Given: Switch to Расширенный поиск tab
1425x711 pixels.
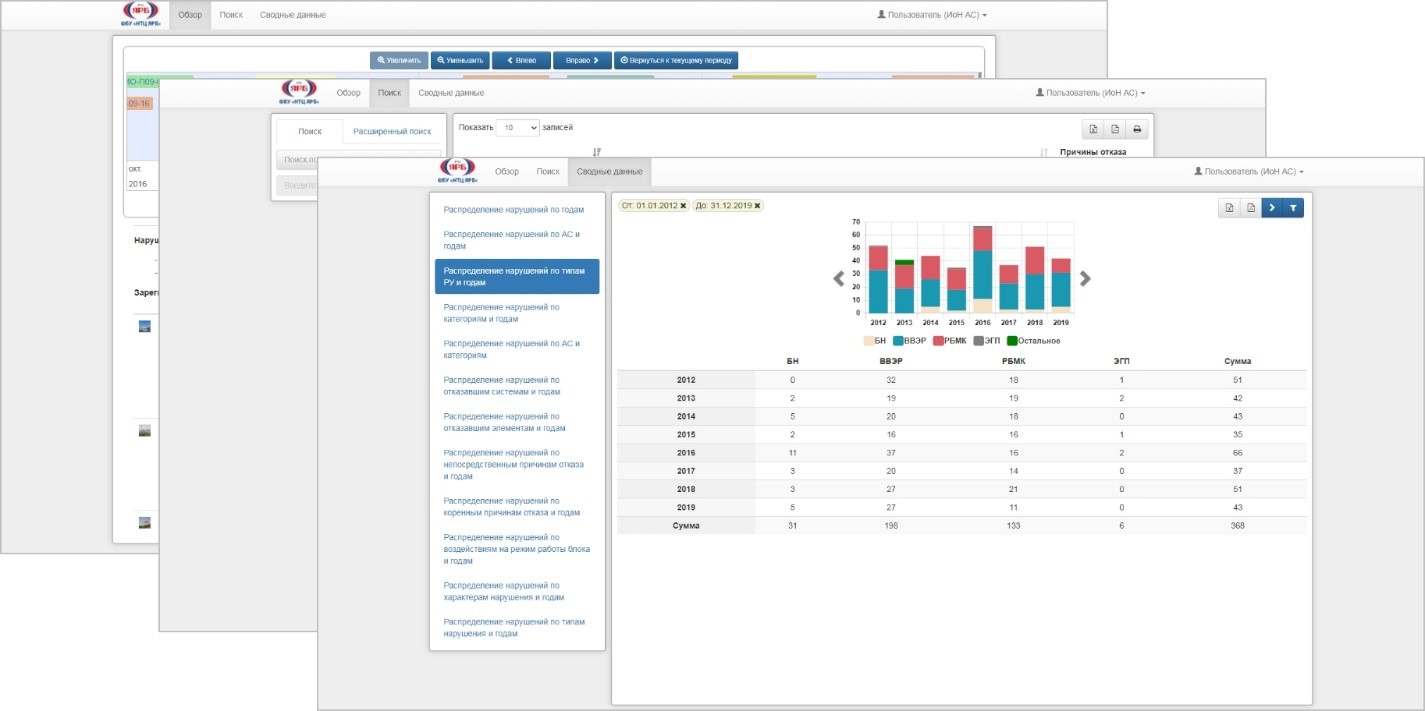Looking at the screenshot, I should [392, 131].
